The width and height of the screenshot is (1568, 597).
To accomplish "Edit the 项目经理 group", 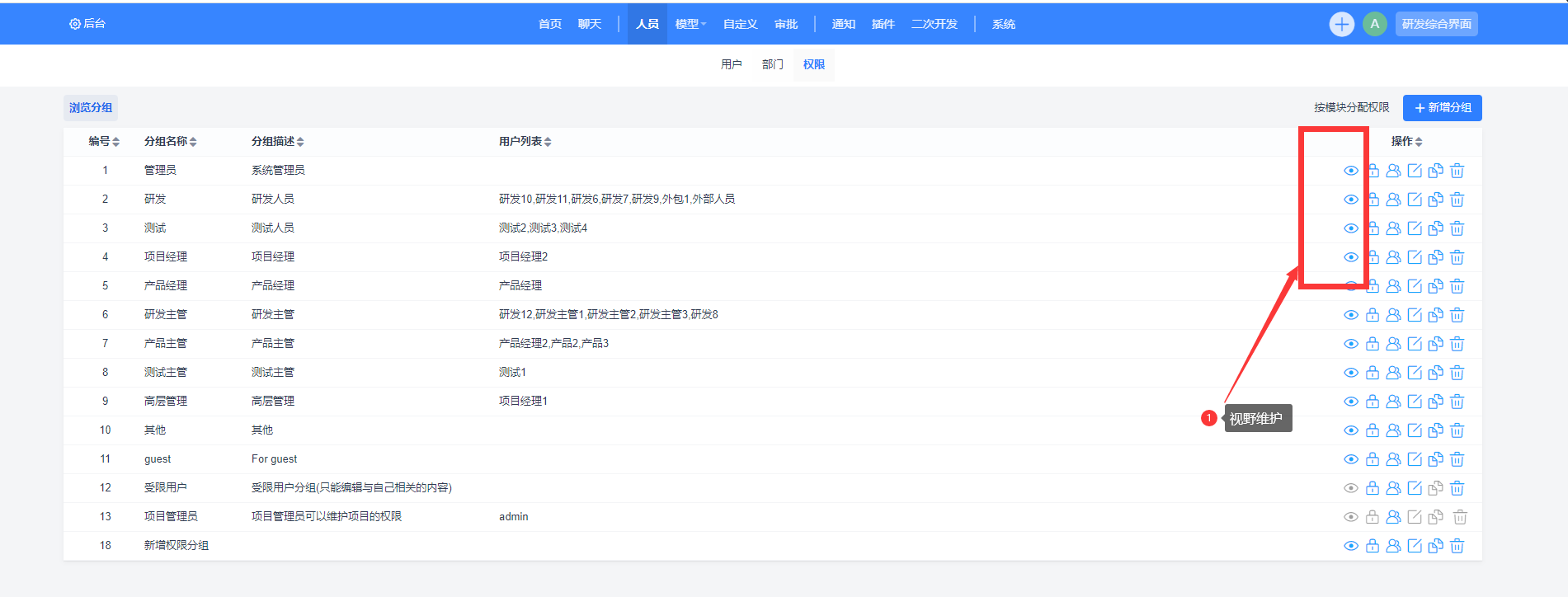I will pyautogui.click(x=1415, y=257).
